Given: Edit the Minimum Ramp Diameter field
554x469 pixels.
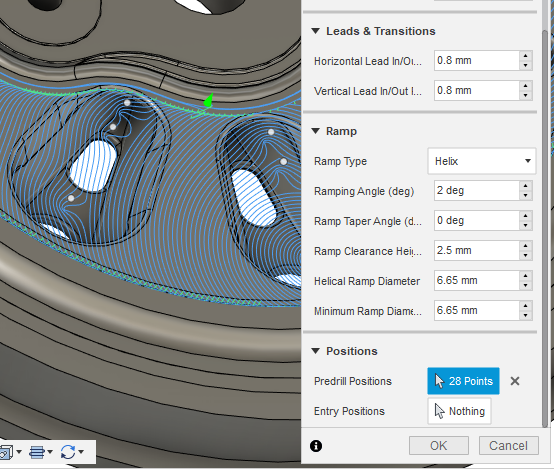Looking at the screenshot, I should click(477, 311).
